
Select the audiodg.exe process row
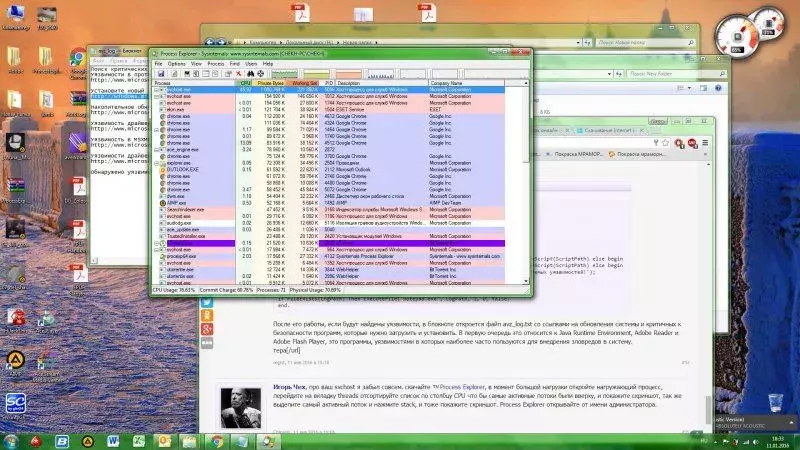click(x=329, y=223)
